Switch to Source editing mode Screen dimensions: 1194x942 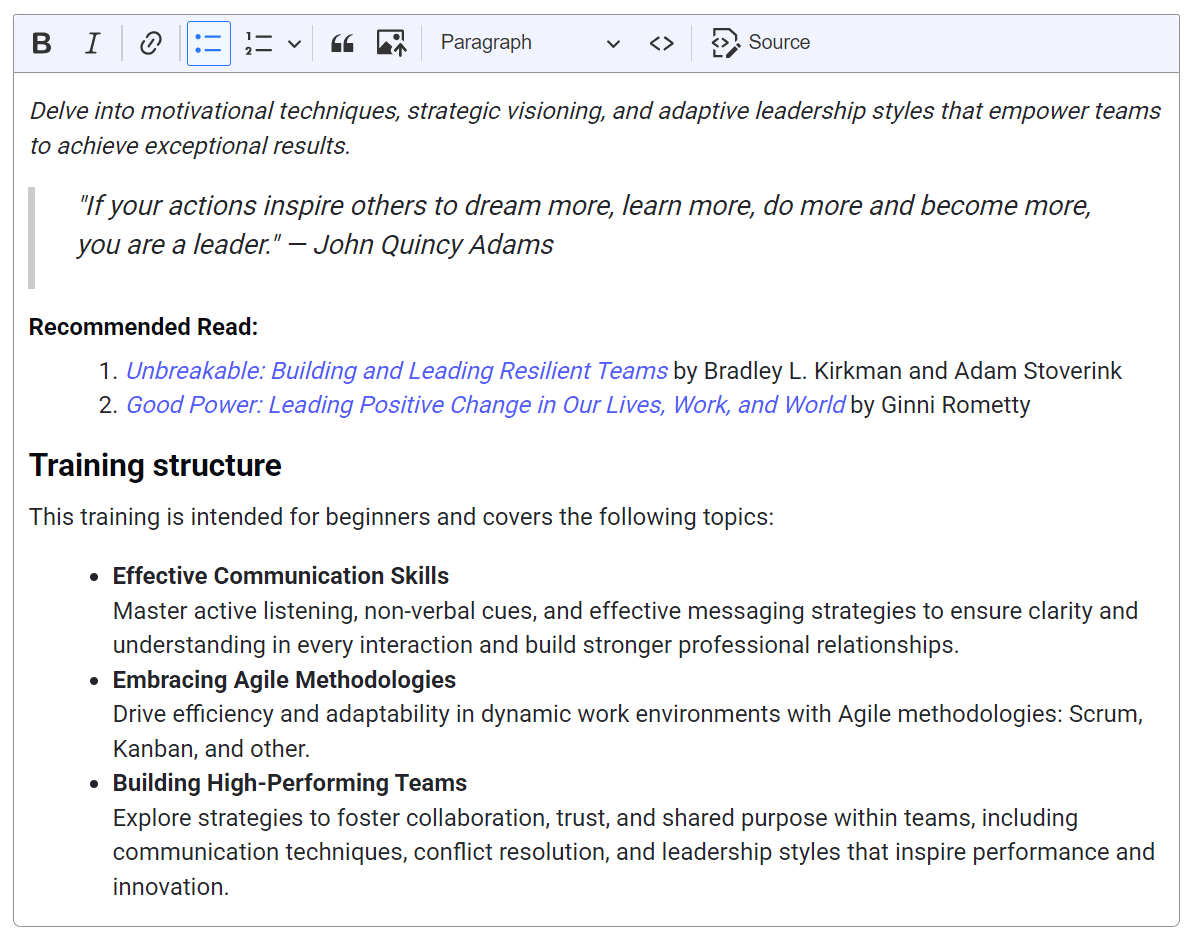point(760,43)
